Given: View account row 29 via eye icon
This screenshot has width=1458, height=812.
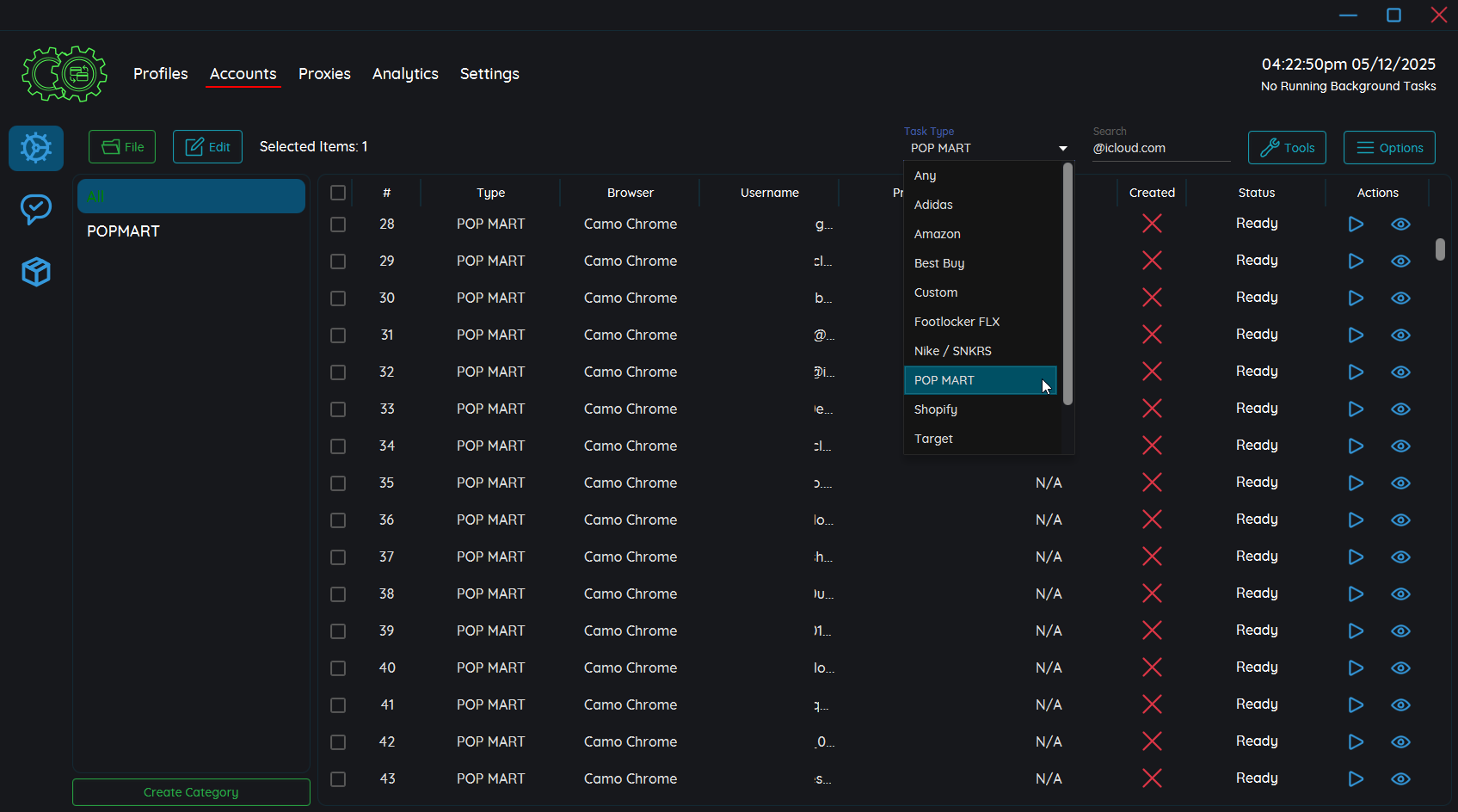Looking at the screenshot, I should coord(1400,261).
